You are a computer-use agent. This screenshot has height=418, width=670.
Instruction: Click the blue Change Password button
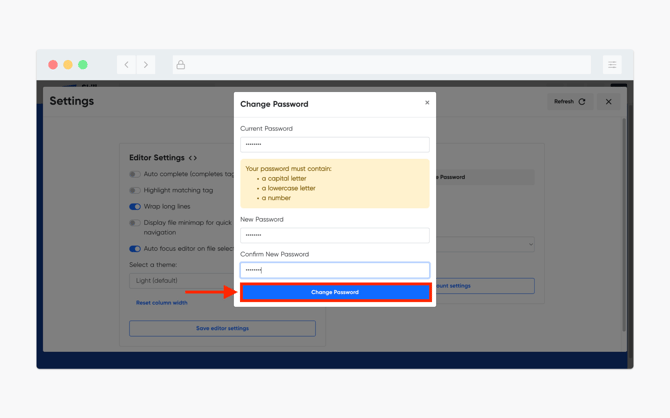pyautogui.click(x=335, y=292)
